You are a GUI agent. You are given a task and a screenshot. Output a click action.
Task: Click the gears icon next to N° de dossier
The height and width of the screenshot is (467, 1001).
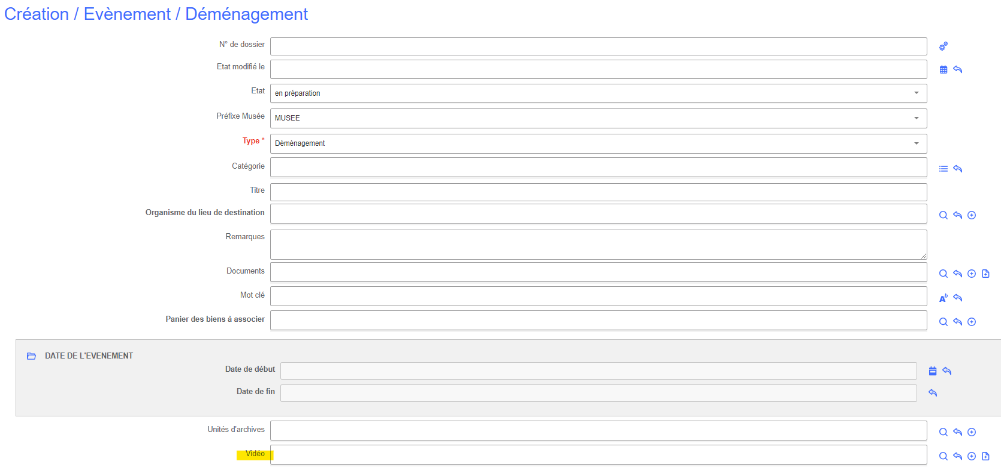click(x=943, y=46)
